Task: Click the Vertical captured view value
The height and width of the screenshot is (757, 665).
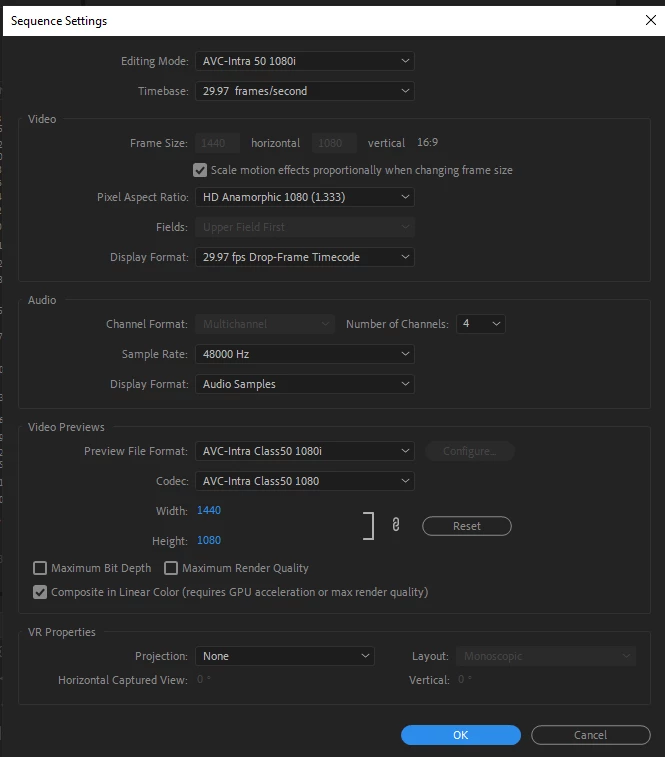Action: [465, 680]
